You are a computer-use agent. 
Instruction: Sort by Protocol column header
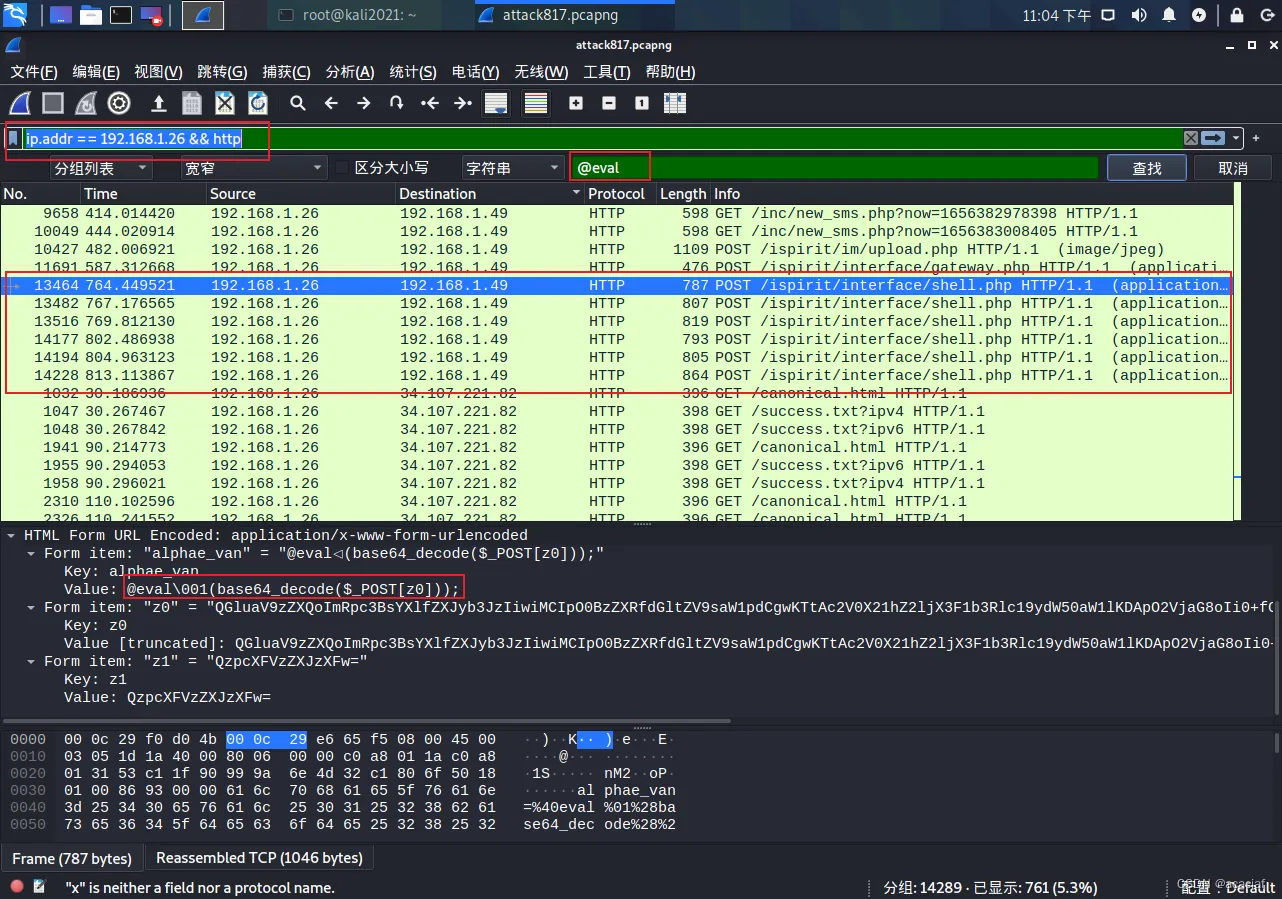(x=620, y=194)
